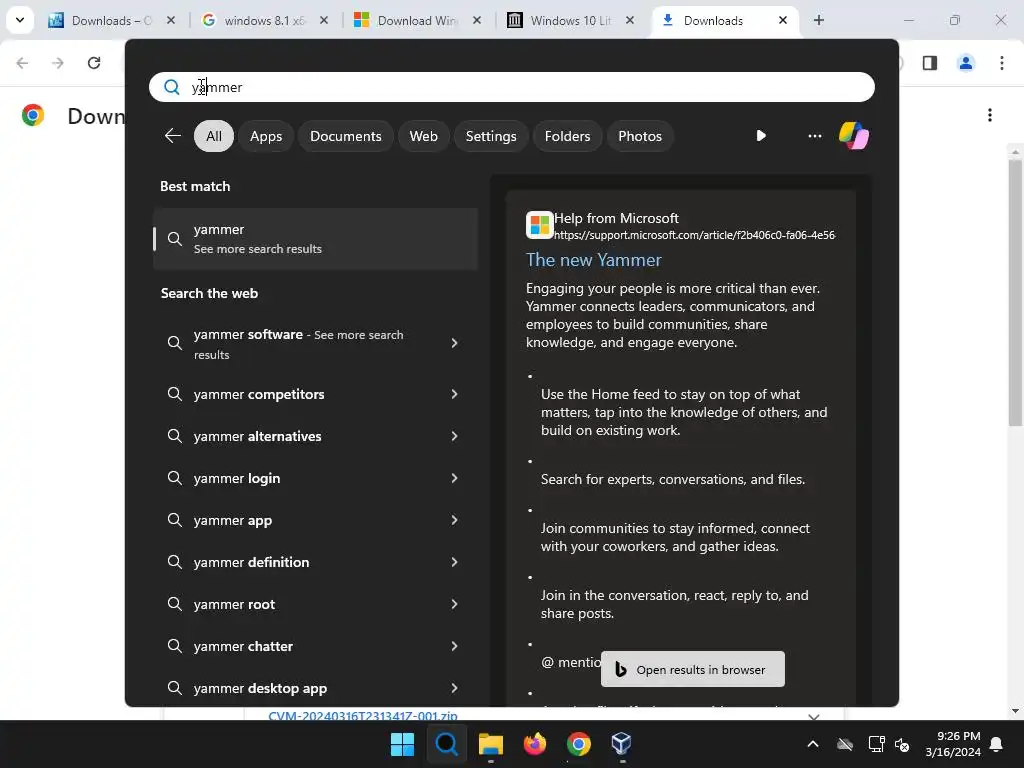Open Downloads page three-dot menu
The width and height of the screenshot is (1024, 768).
coord(990,116)
